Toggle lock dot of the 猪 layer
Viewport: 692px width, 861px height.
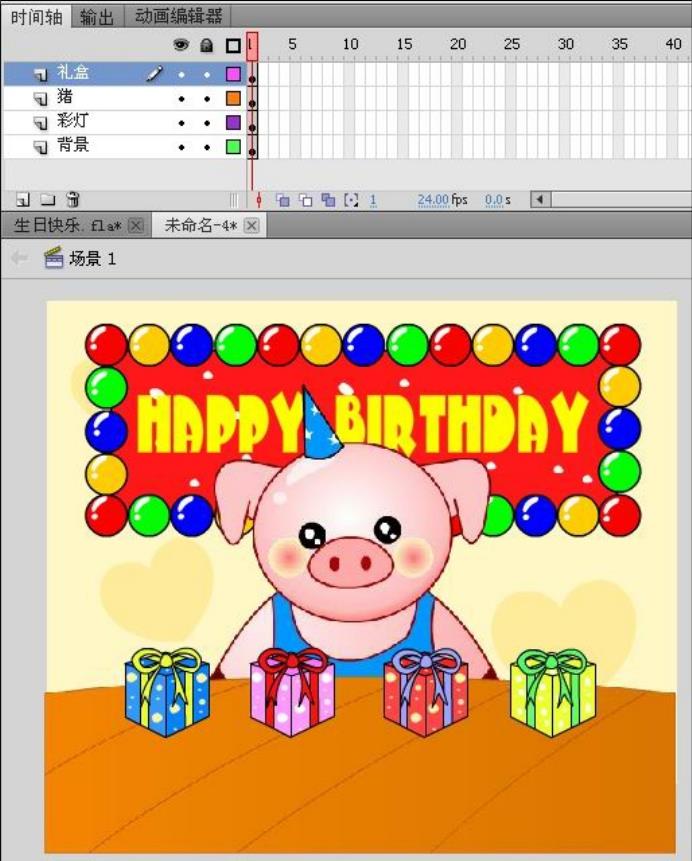point(207,99)
